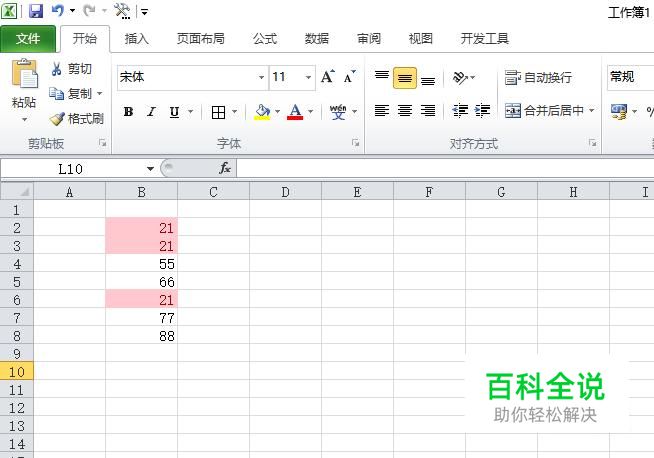Click cell B4 containing 55

141,264
